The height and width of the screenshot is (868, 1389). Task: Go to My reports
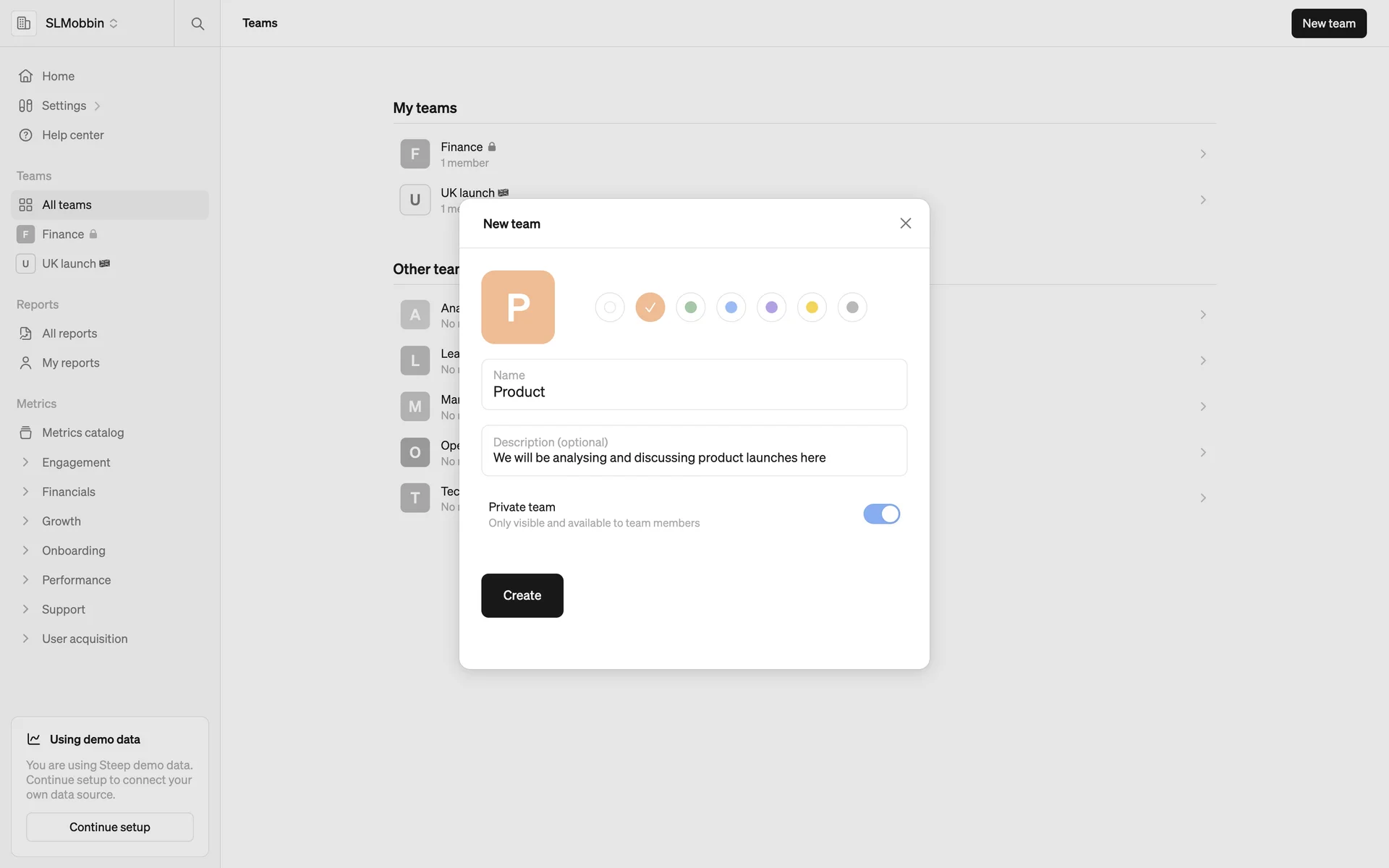point(70,363)
